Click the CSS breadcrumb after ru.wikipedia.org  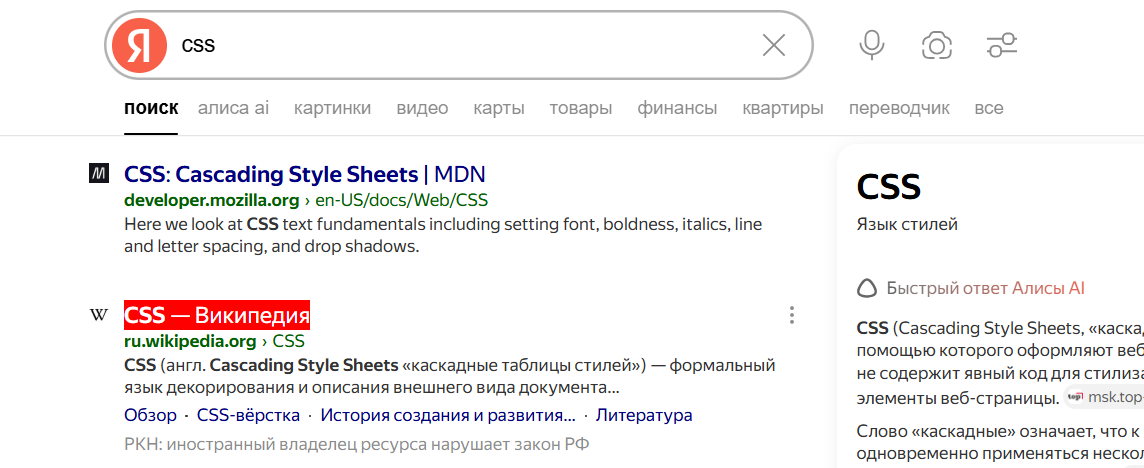(x=289, y=341)
